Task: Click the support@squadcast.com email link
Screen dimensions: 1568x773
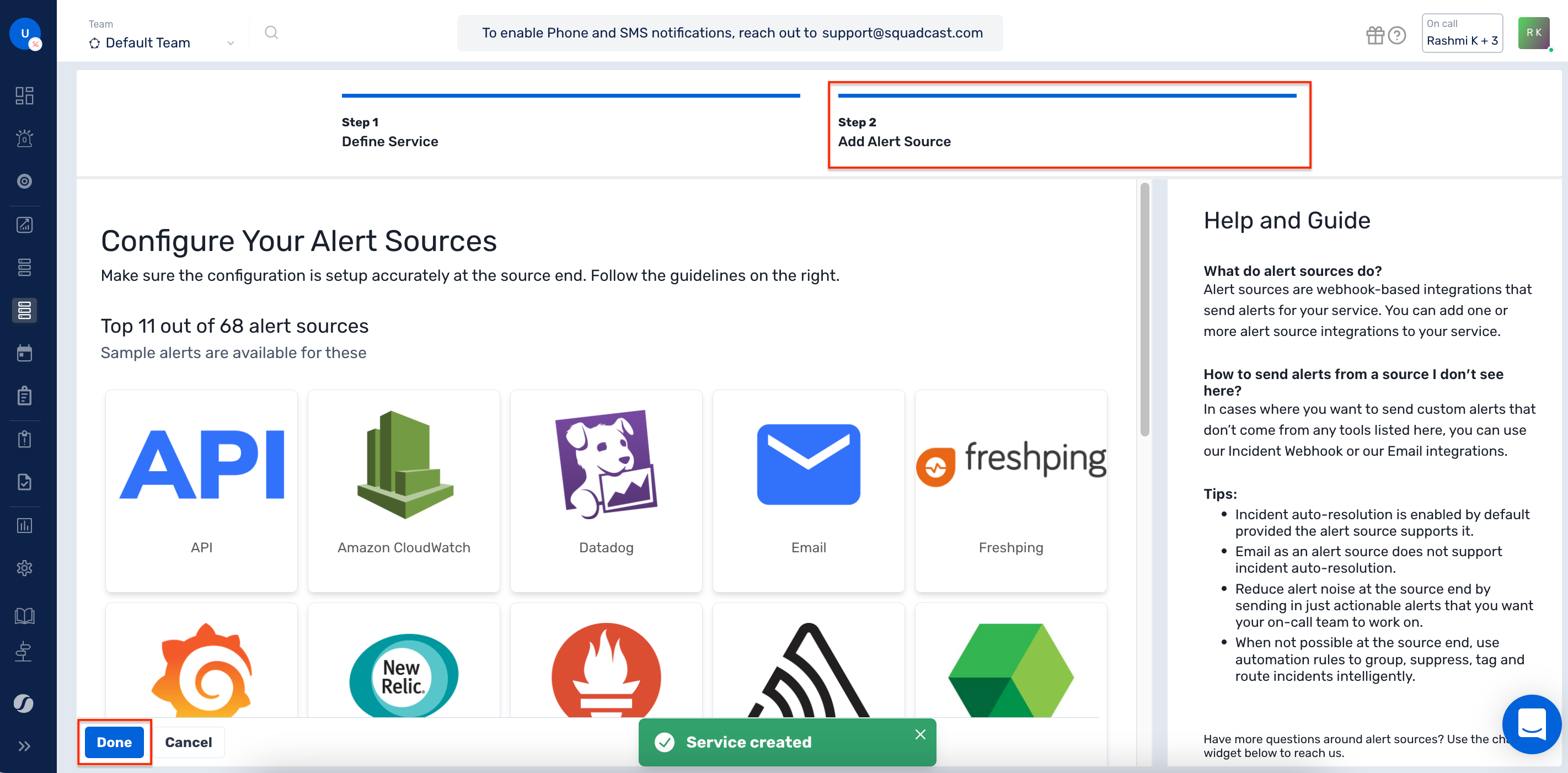Action: 902,33
